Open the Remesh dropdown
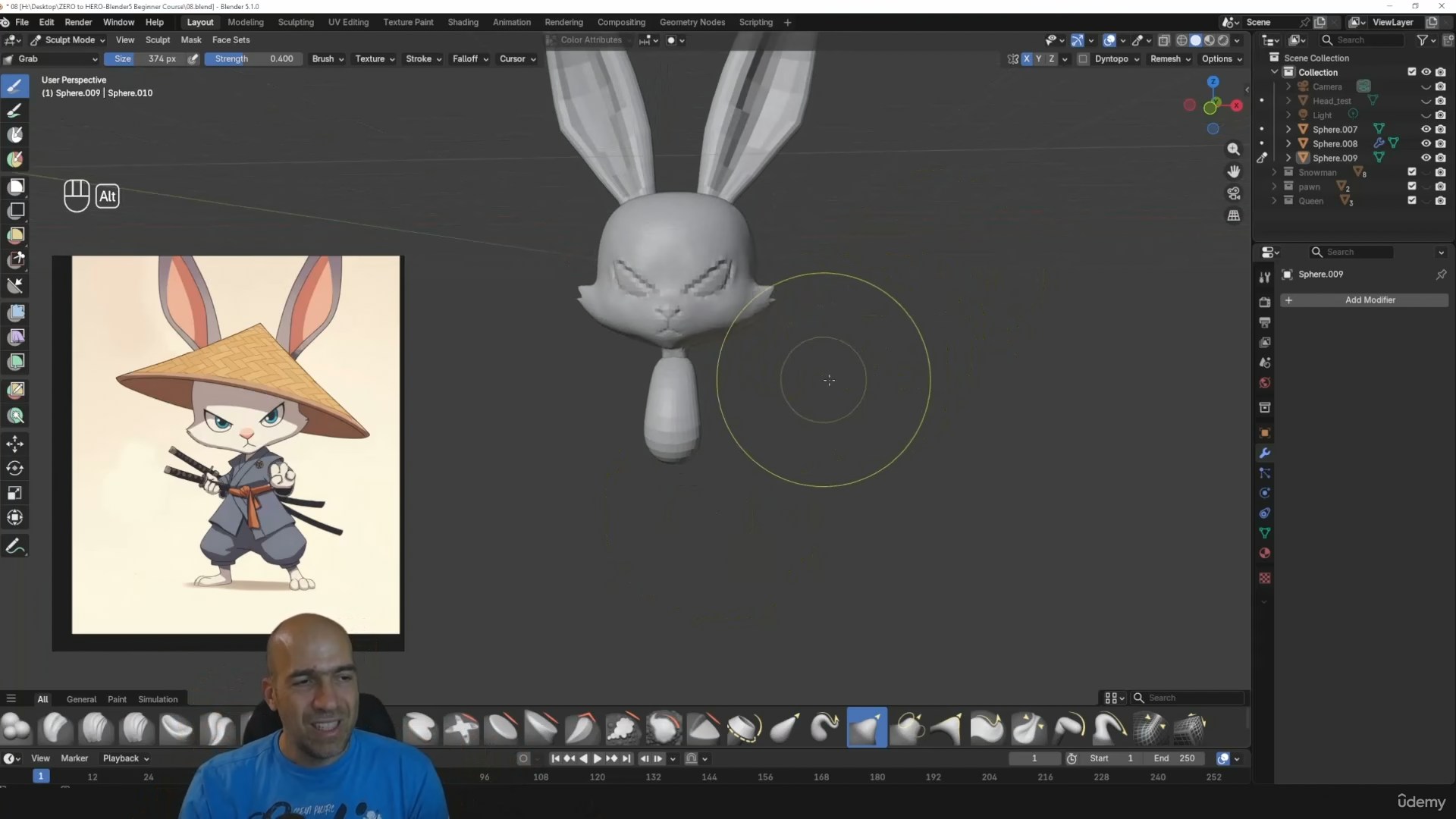The height and width of the screenshot is (819, 1456). (1170, 59)
